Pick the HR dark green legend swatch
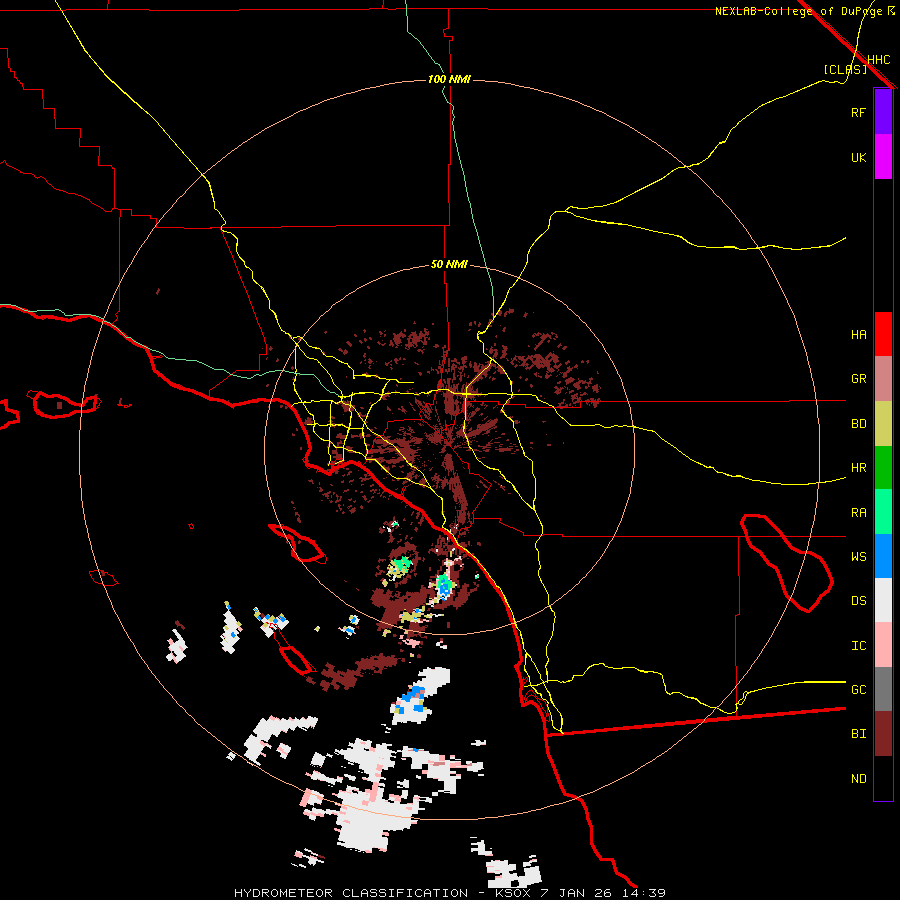The image size is (900, 900). point(883,468)
